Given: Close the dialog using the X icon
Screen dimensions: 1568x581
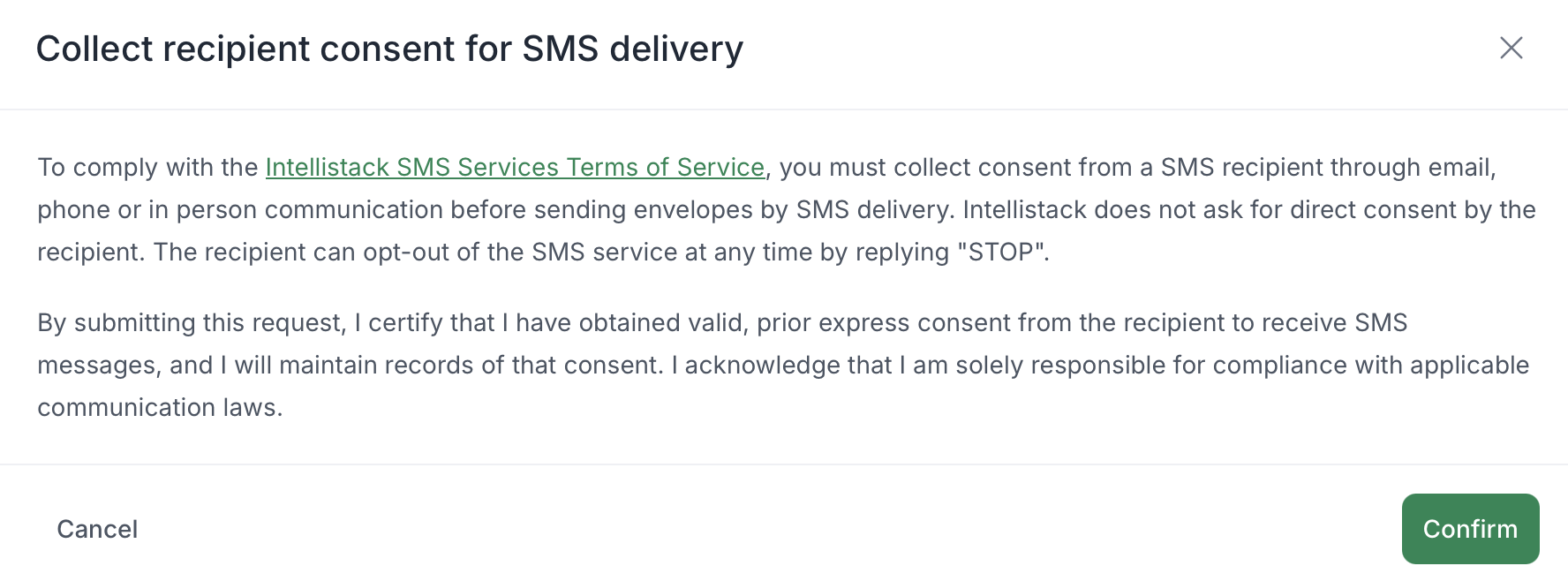Looking at the screenshot, I should [1511, 48].
